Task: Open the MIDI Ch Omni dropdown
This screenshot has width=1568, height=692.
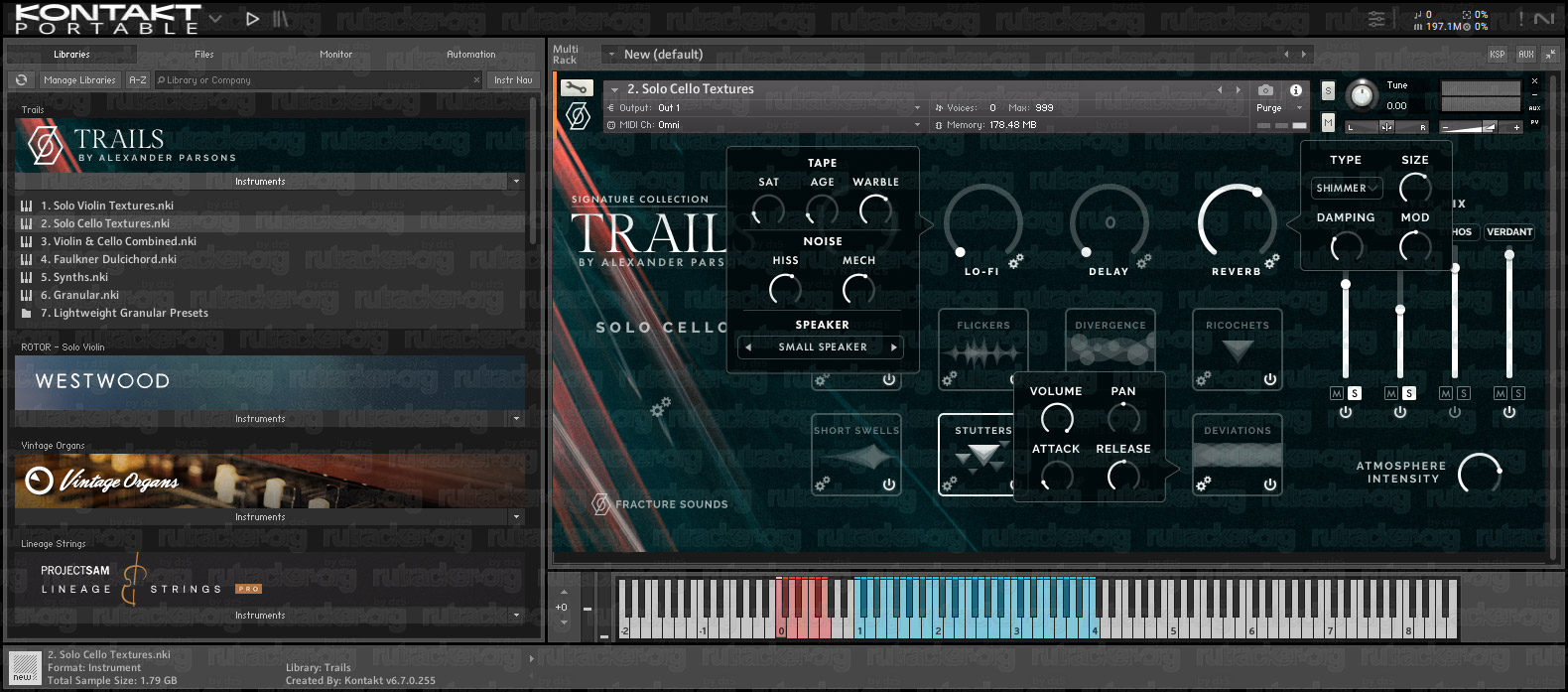Action: point(764,125)
